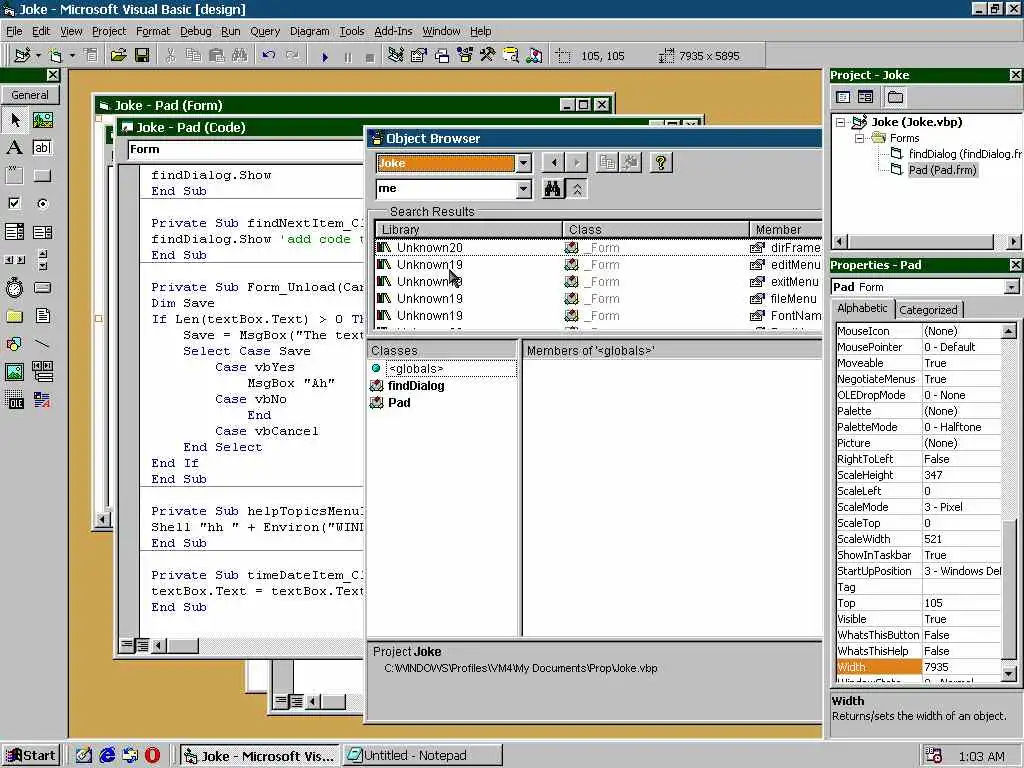Open the search text dropdown showing 'me'
This screenshot has height=768, width=1024.
[x=524, y=189]
